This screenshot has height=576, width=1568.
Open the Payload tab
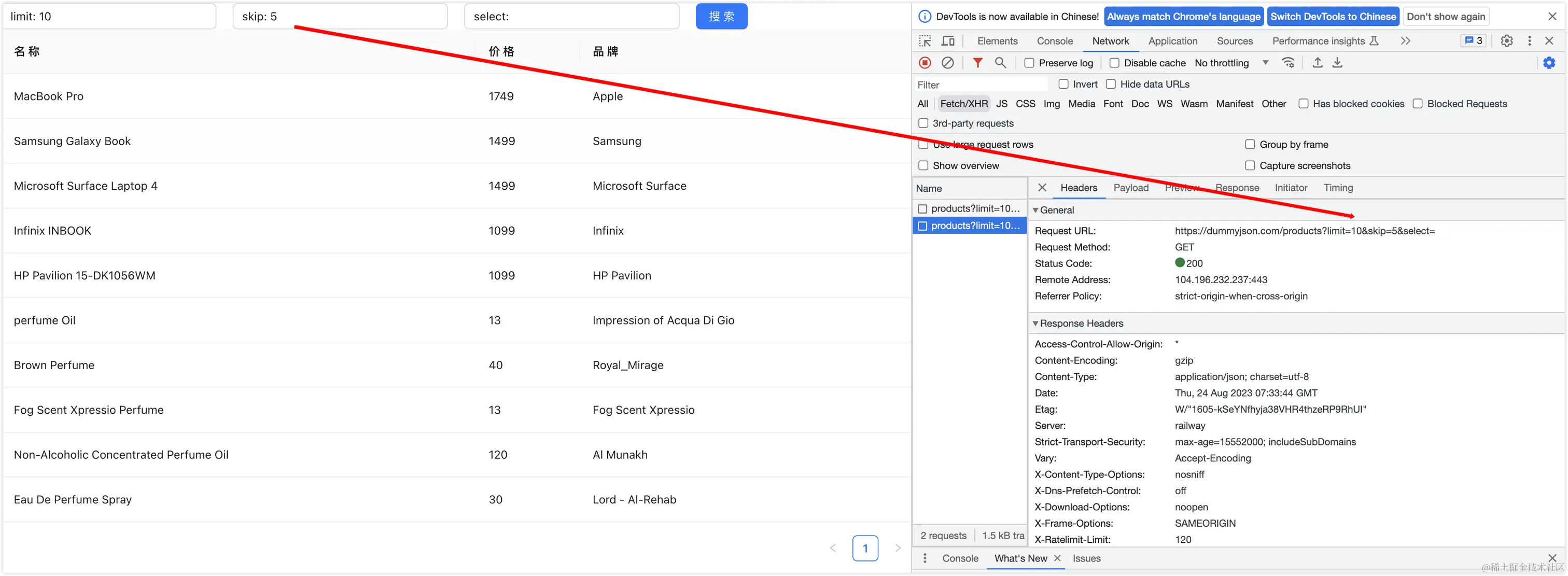[1131, 188]
